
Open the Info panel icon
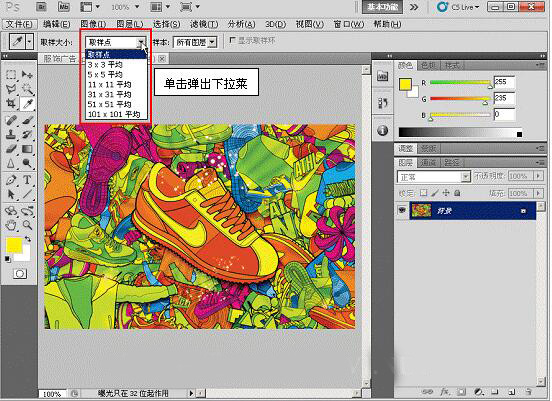point(383,130)
